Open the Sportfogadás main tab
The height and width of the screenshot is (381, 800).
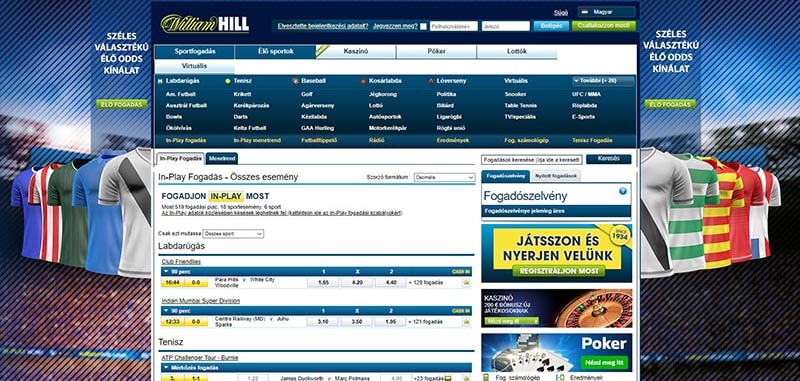195,52
